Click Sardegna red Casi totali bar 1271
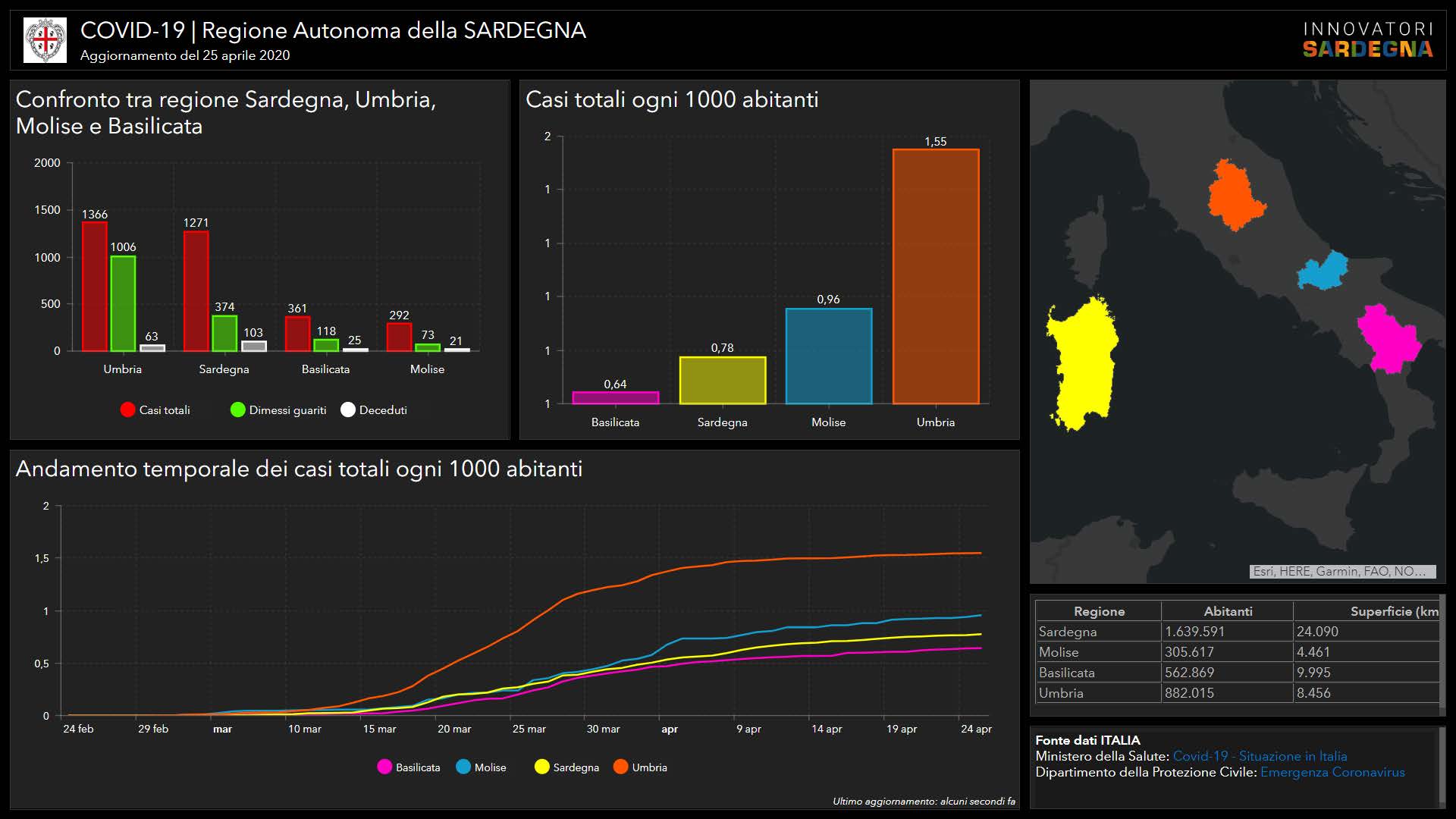1456x819 pixels. point(196,291)
